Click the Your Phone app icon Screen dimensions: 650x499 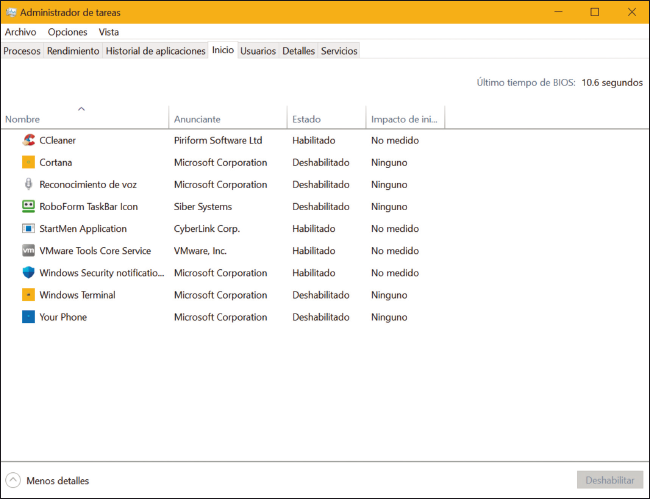pos(29,317)
